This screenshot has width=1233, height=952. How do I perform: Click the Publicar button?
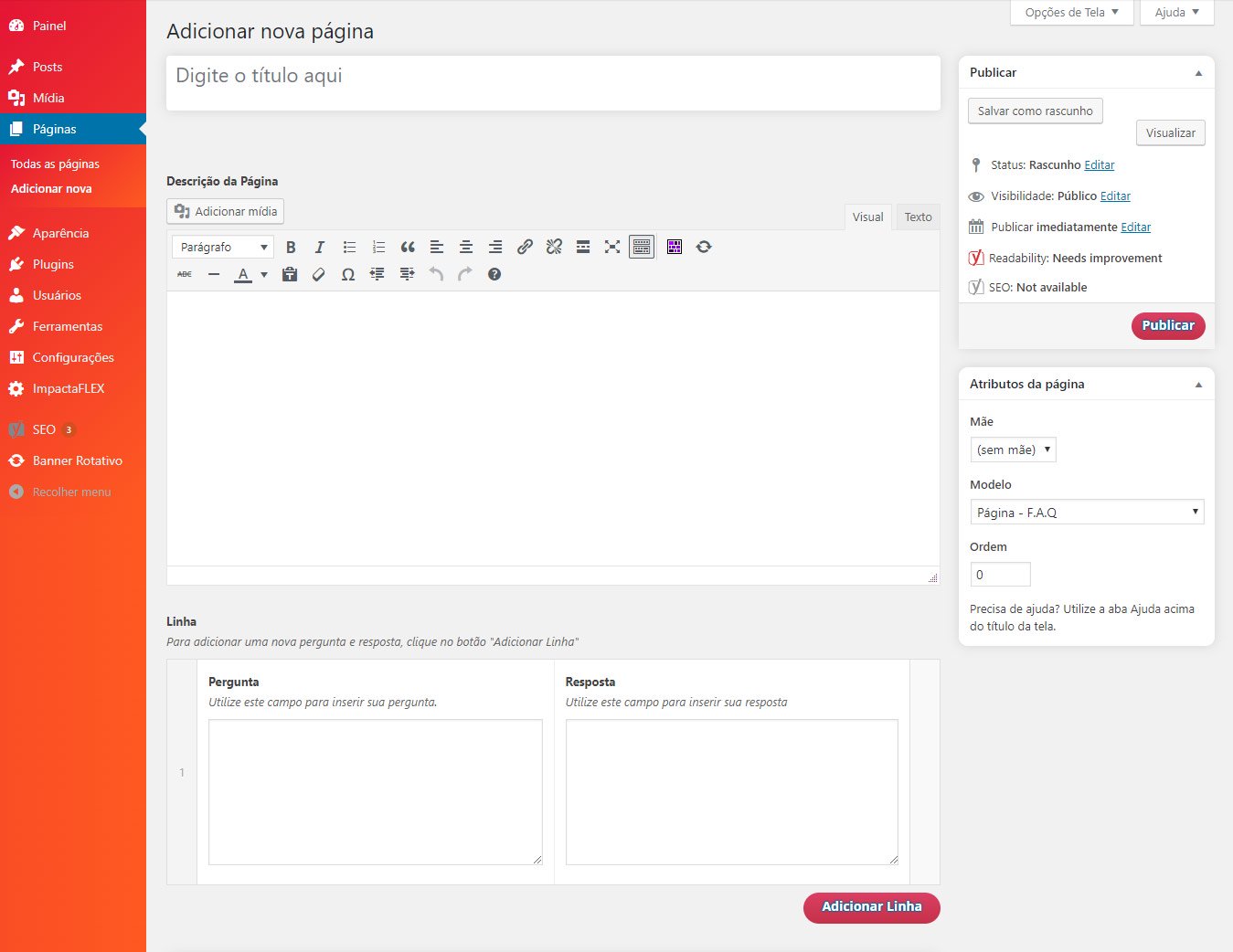pyautogui.click(x=1168, y=325)
